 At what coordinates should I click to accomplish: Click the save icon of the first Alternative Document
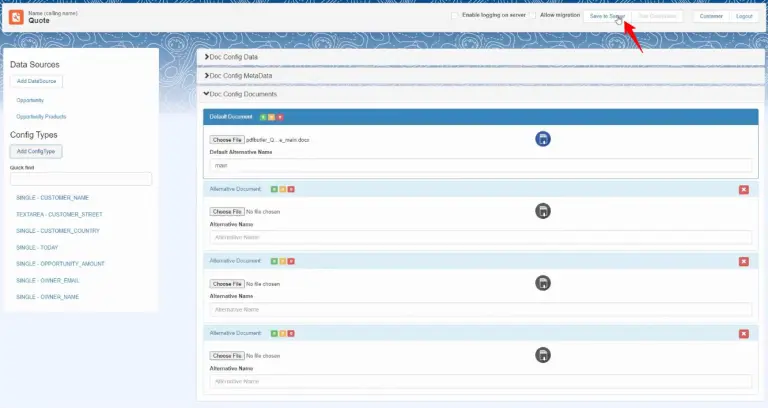(543, 211)
